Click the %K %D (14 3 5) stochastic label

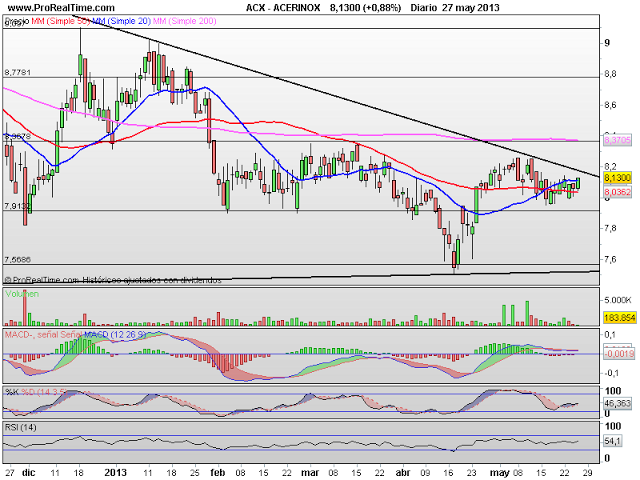tap(35, 392)
